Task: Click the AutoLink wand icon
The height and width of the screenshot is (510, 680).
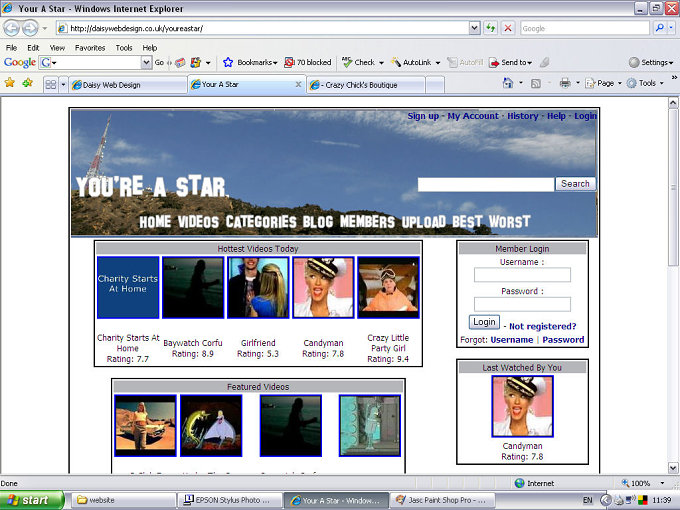Action: (x=396, y=62)
